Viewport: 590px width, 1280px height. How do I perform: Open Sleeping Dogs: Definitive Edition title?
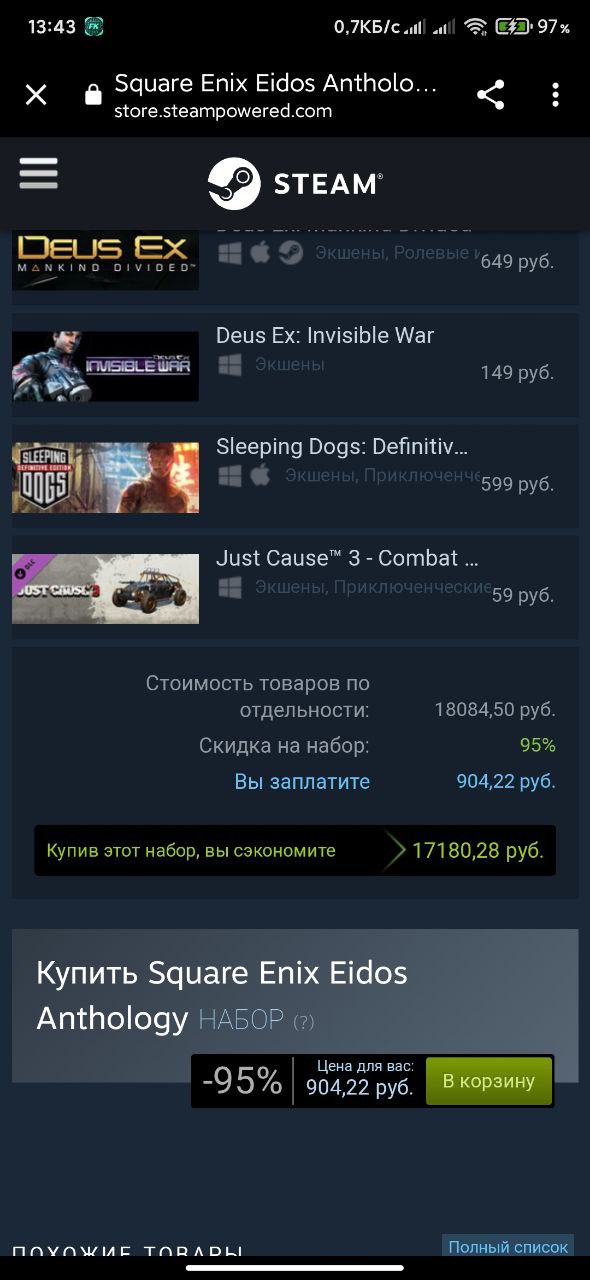342,447
